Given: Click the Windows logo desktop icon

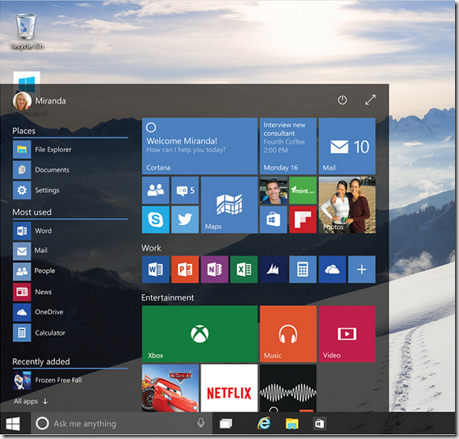Looking at the screenshot, I should [x=27, y=83].
